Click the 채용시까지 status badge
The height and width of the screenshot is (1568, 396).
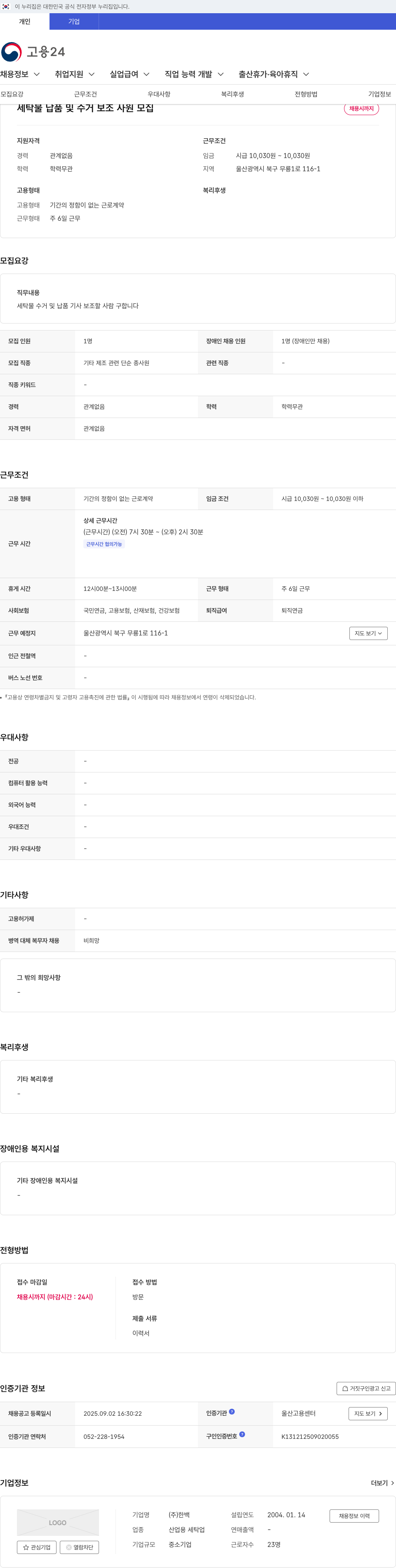click(x=361, y=109)
